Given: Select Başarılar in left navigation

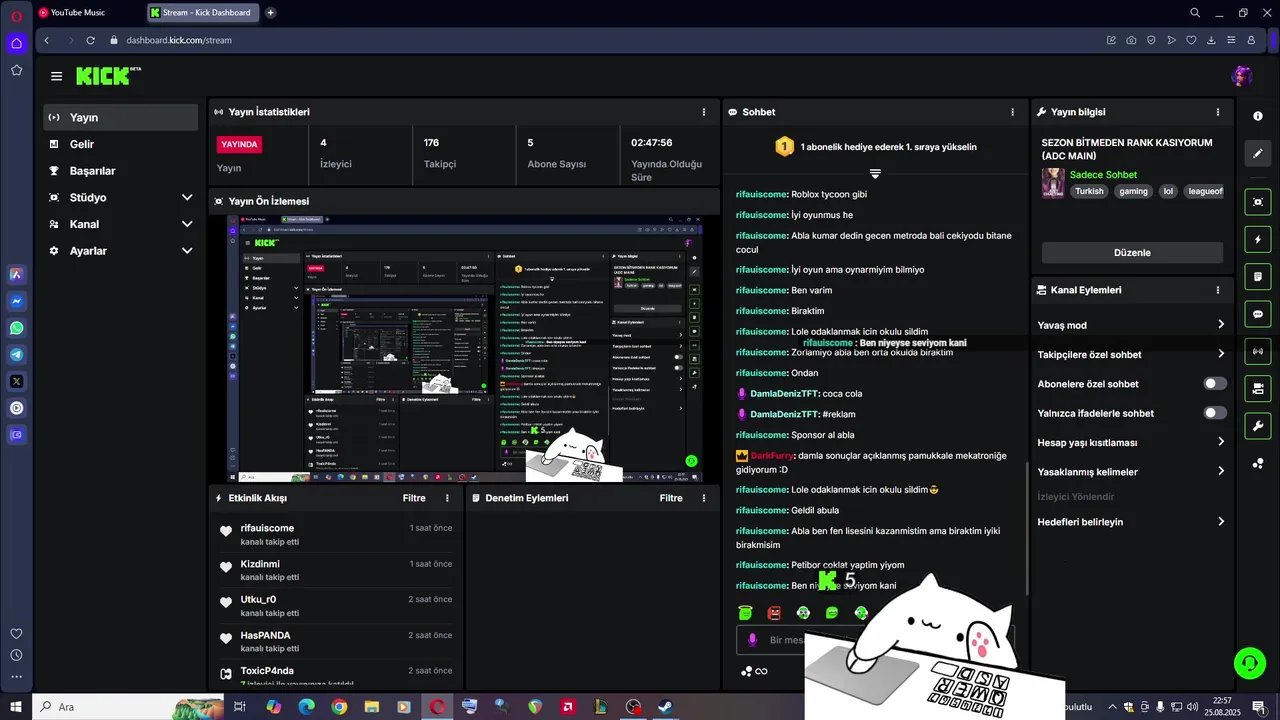Looking at the screenshot, I should tap(120, 171).
